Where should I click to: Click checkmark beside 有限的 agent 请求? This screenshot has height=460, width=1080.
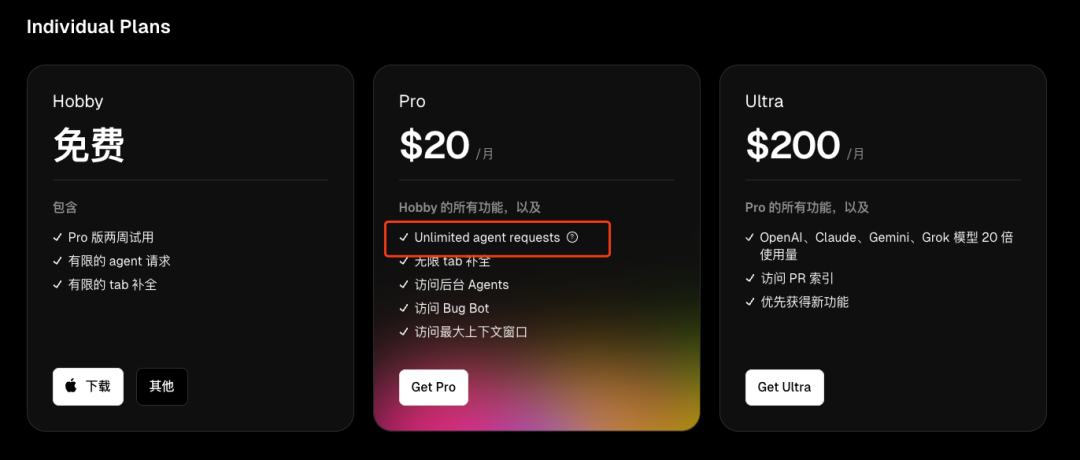coord(57,261)
